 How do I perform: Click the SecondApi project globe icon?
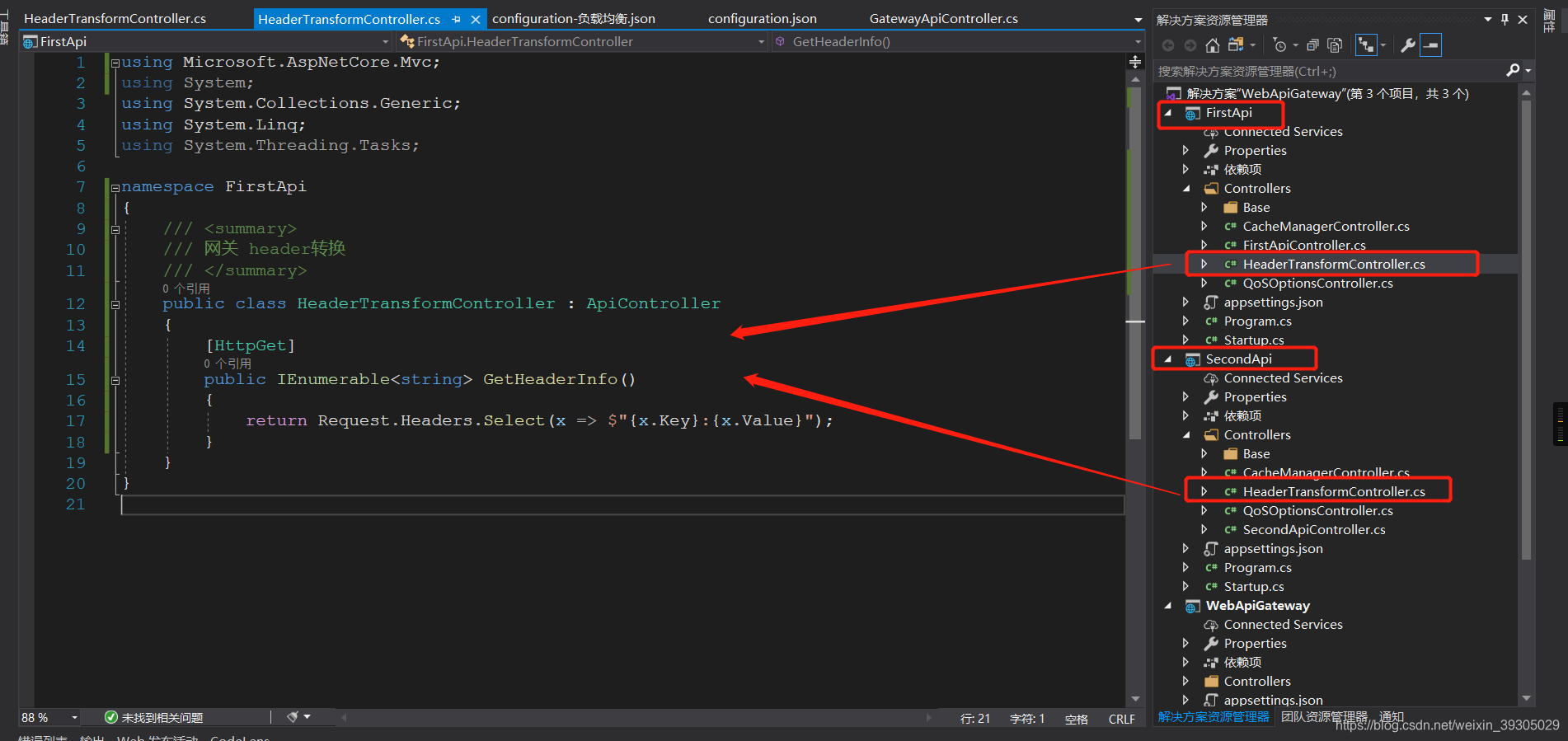pyautogui.click(x=1193, y=359)
